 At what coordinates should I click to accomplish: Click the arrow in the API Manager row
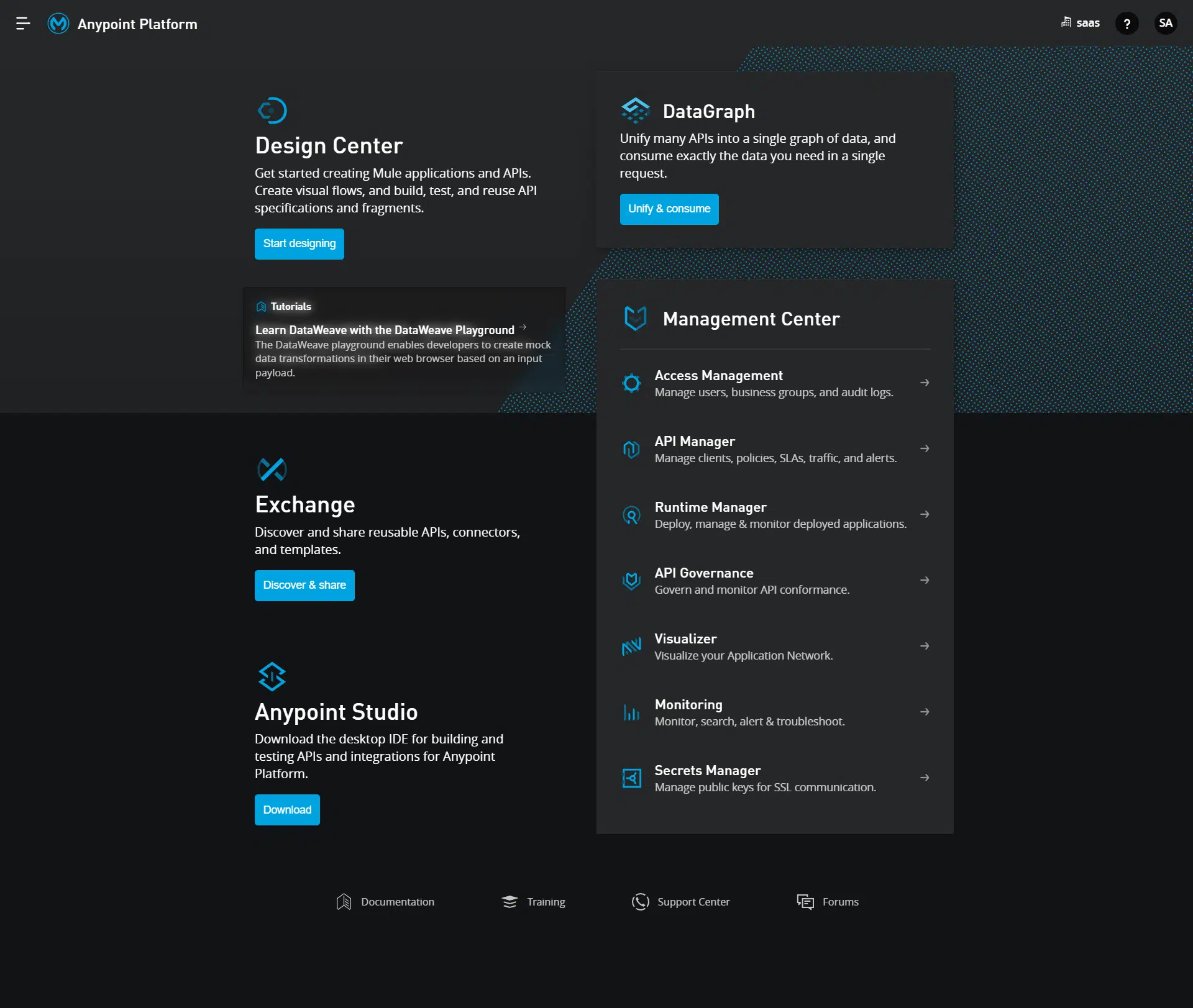pyautogui.click(x=925, y=448)
